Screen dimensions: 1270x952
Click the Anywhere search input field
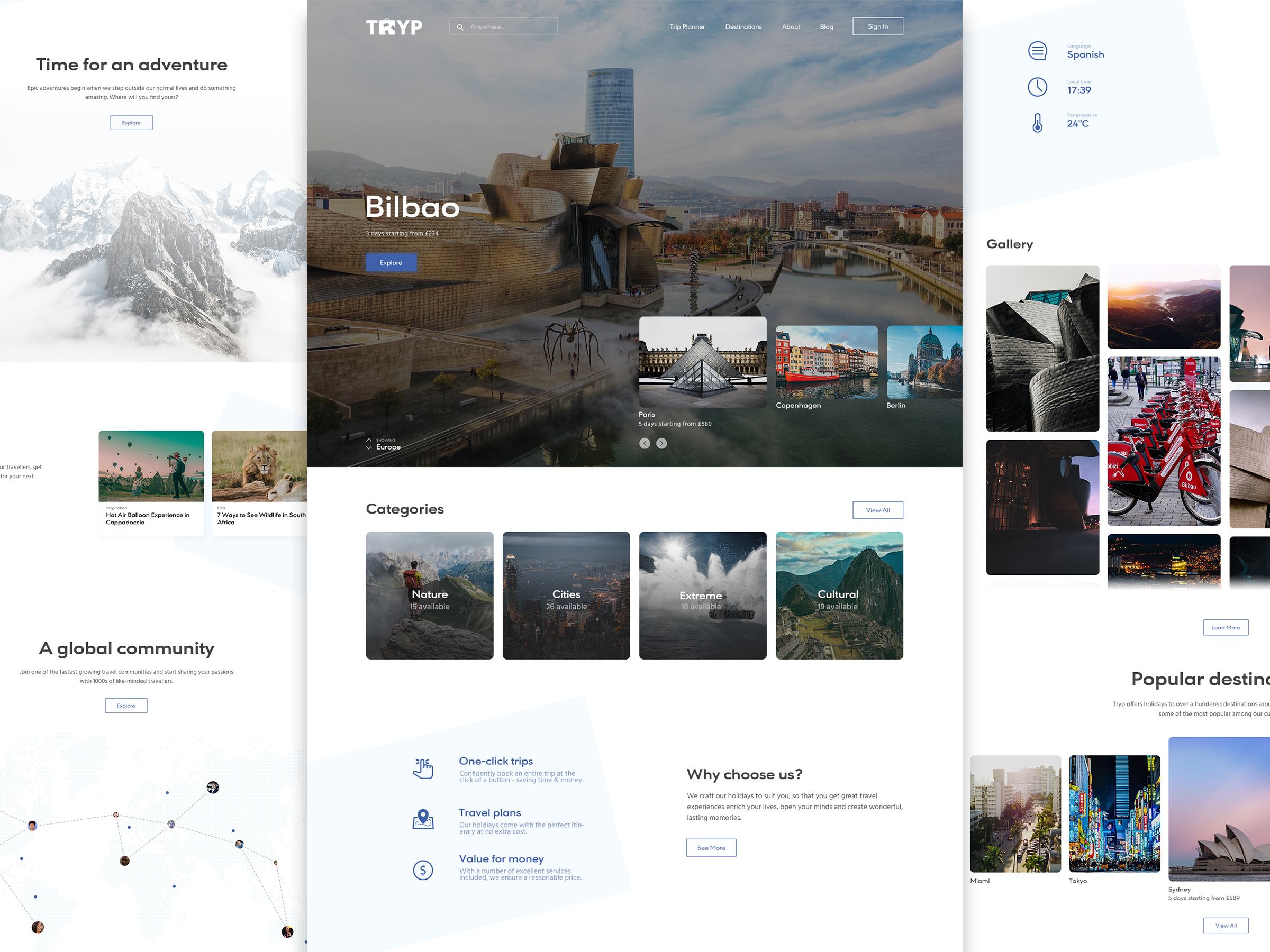505,26
